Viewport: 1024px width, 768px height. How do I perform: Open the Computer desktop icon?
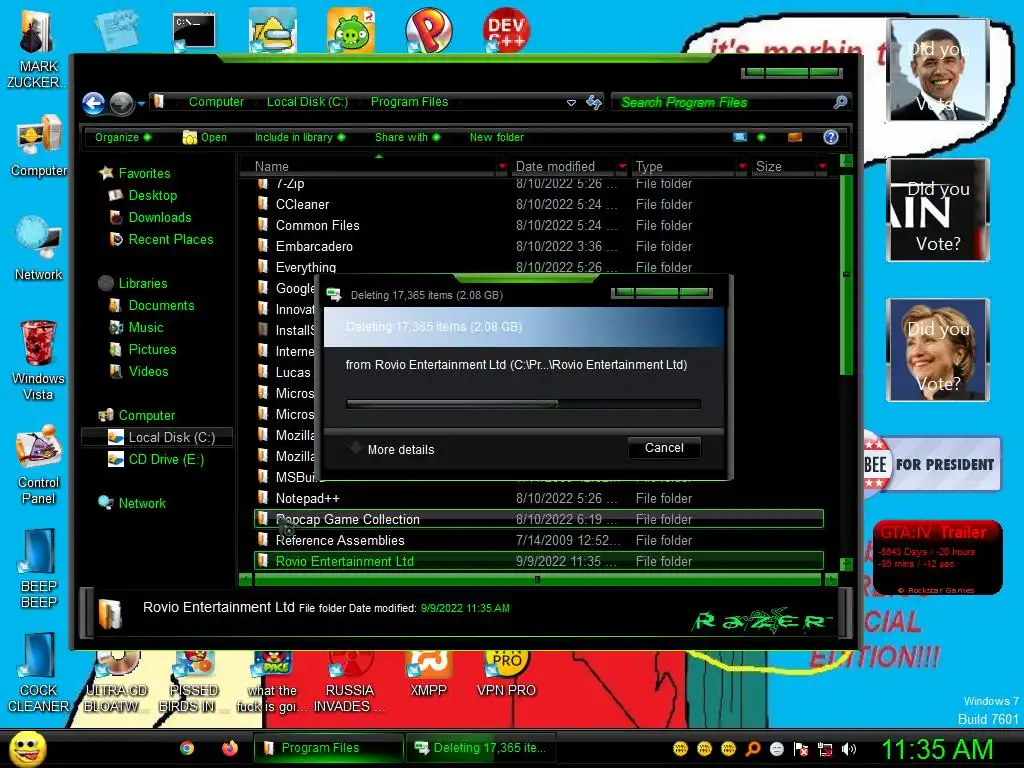pos(39,145)
